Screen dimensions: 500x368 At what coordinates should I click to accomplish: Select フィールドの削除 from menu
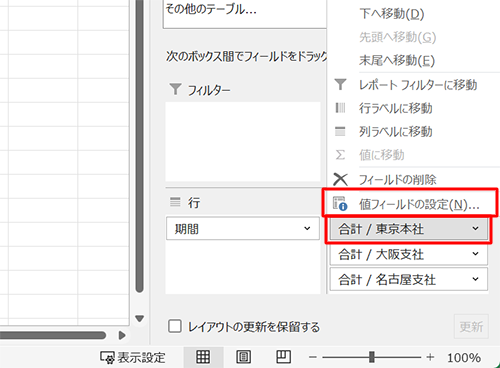pos(397,180)
